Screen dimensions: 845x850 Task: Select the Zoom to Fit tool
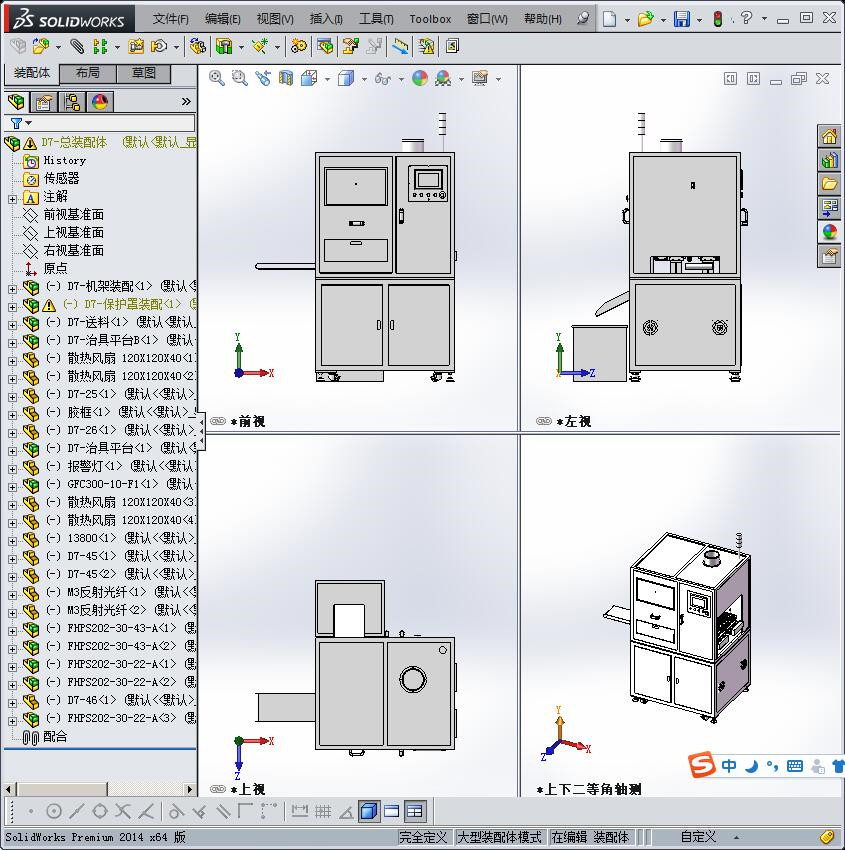[x=215, y=78]
